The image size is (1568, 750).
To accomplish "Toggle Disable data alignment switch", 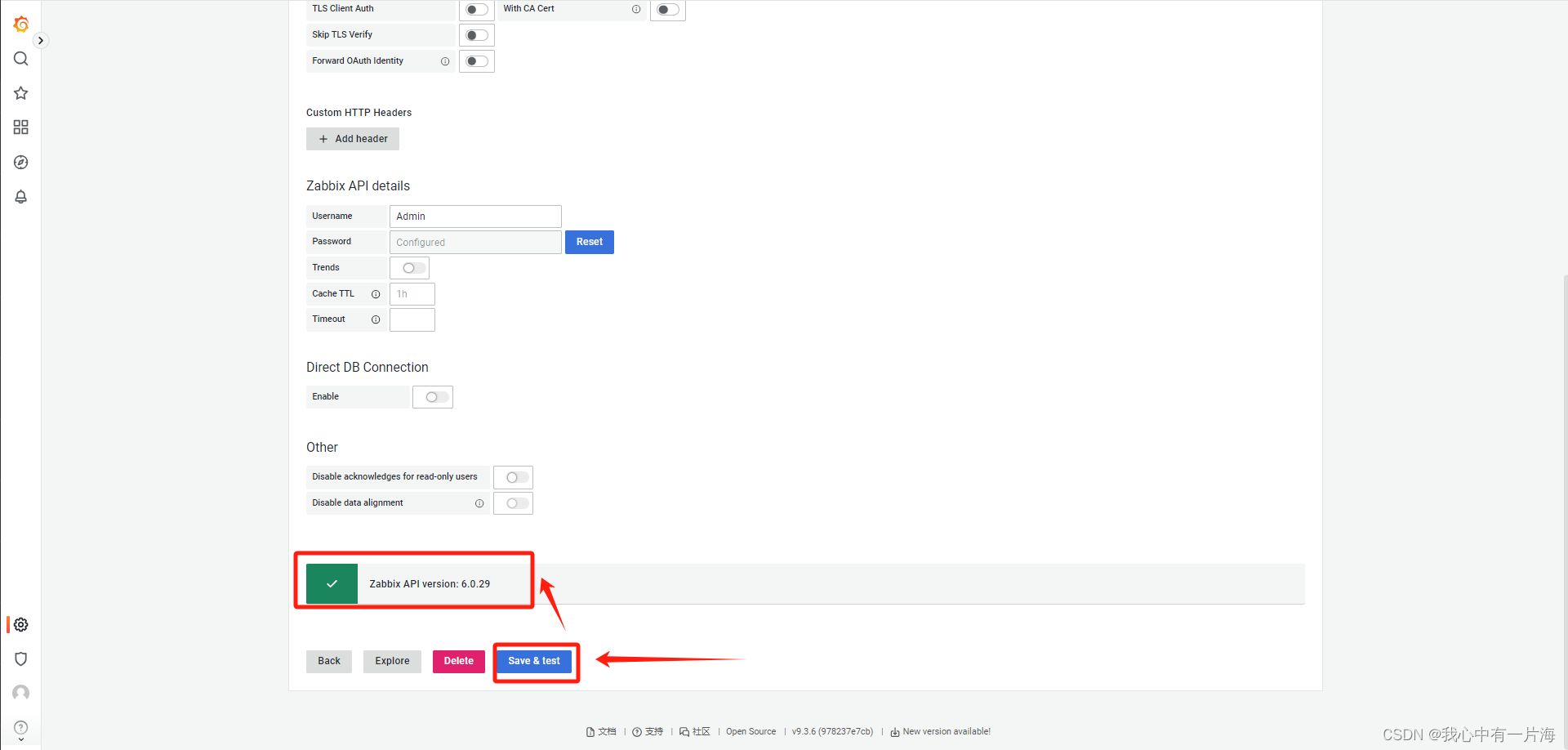I will 517,503.
